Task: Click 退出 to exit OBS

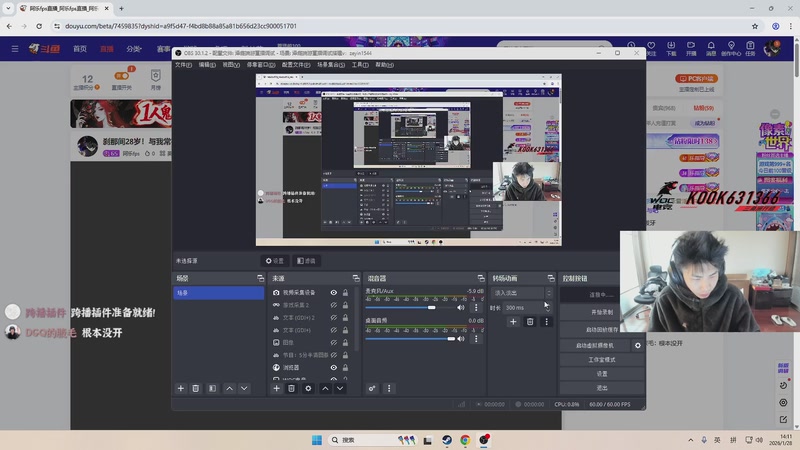Action: [x=602, y=388]
